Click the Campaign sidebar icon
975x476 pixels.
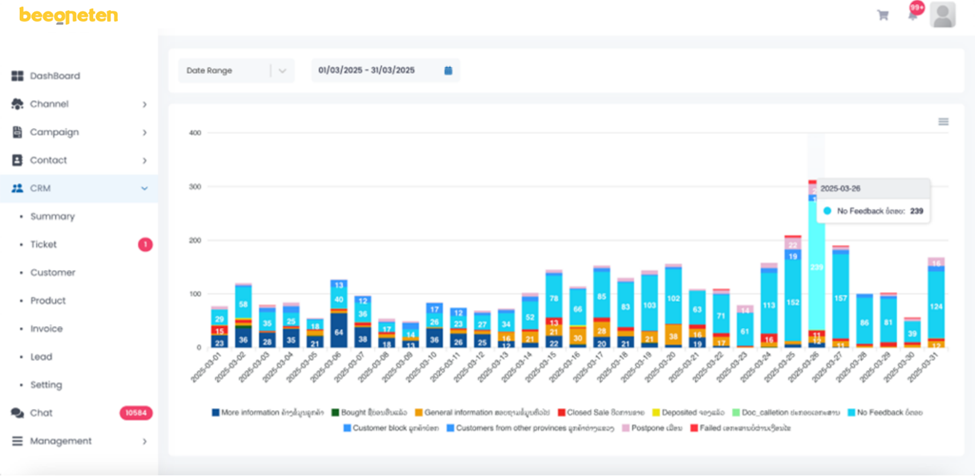[17, 132]
